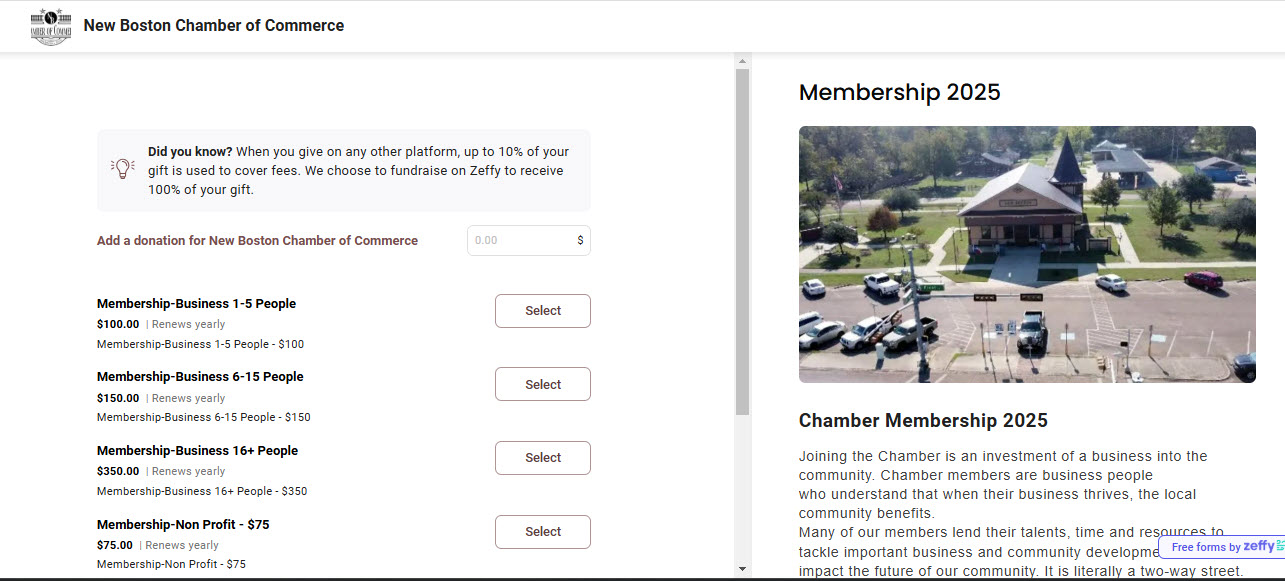The width and height of the screenshot is (1285, 581).
Task: Click the 'New Boston Chamber of Commerce' header title
Action: (x=213, y=25)
